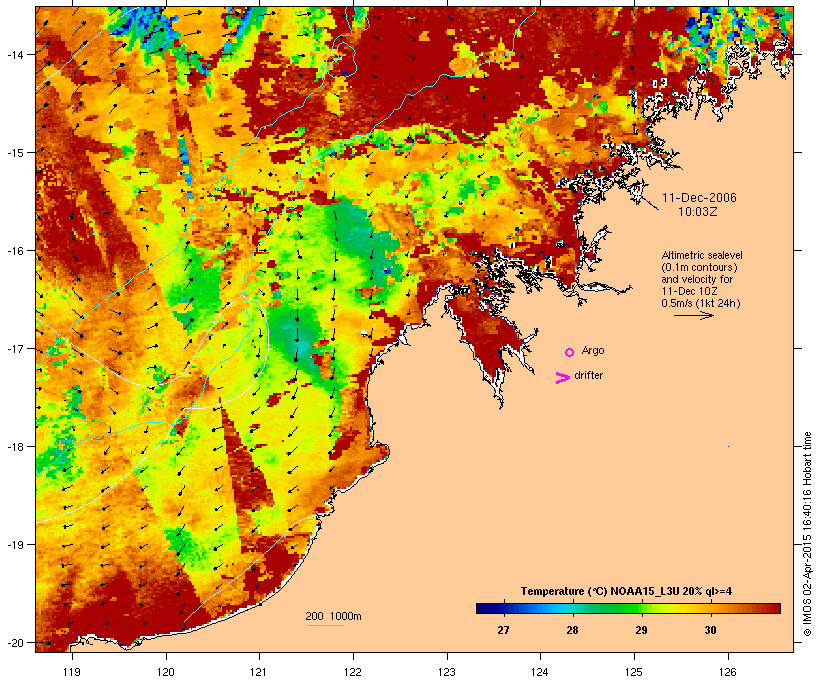The image size is (820, 680).
Task: Click the 0.5m/s velocity scale arrow
Action: click(693, 315)
